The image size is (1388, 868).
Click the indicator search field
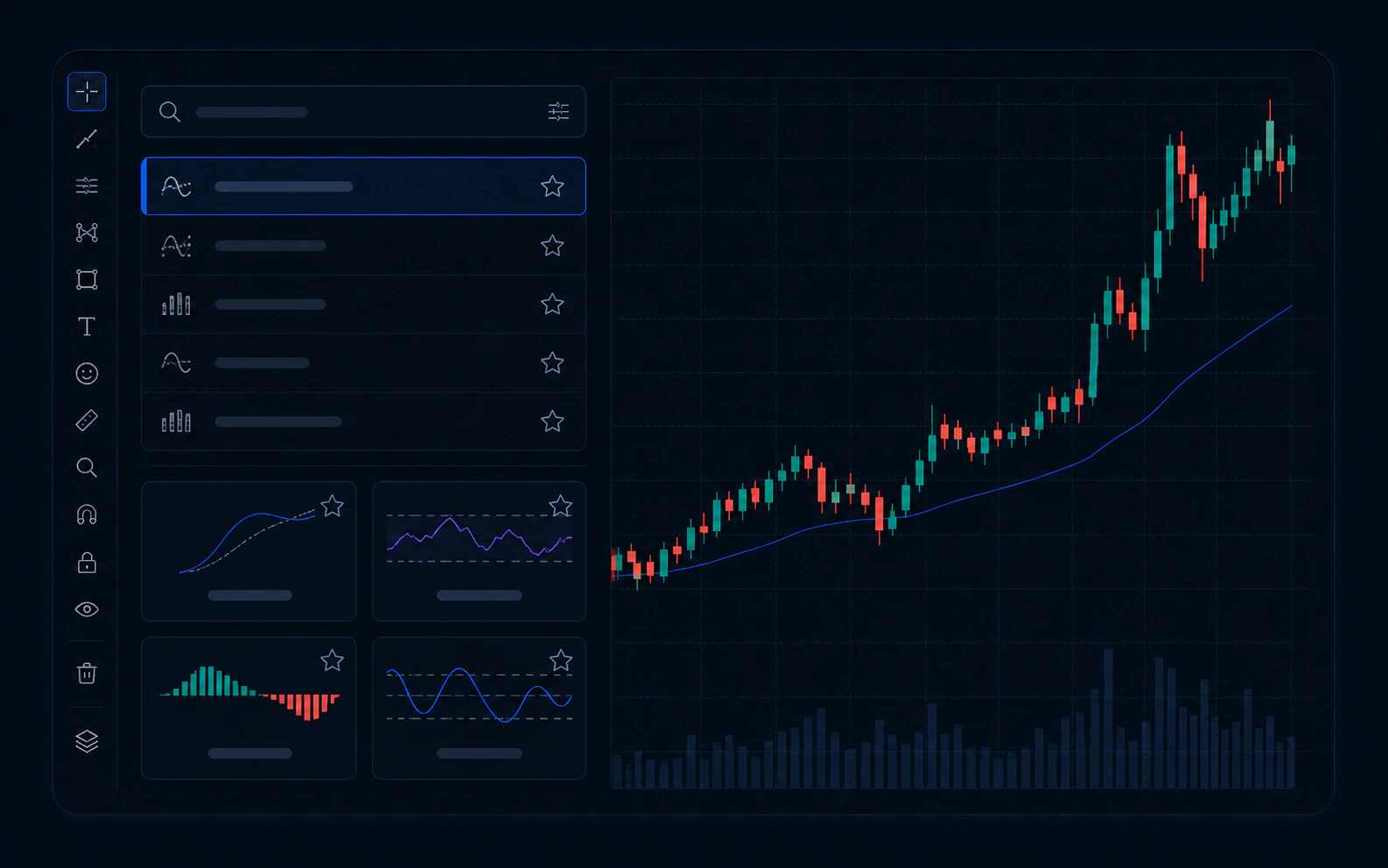pos(363,112)
